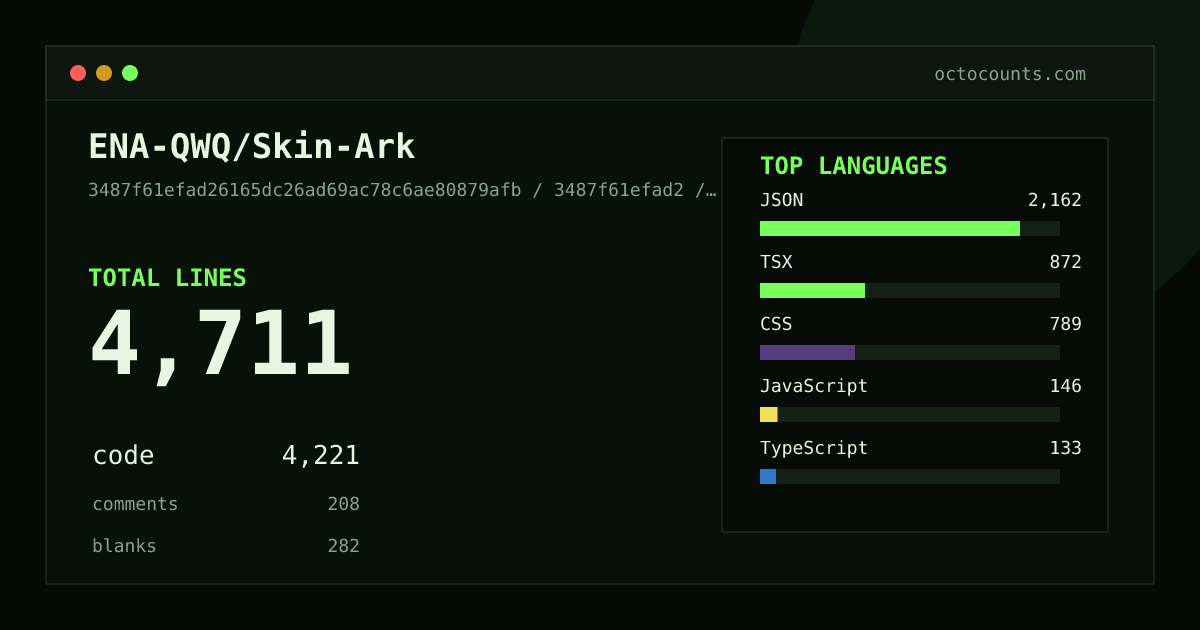Image resolution: width=1200 pixels, height=630 pixels.
Task: Click the code row label
Action: coord(123,456)
